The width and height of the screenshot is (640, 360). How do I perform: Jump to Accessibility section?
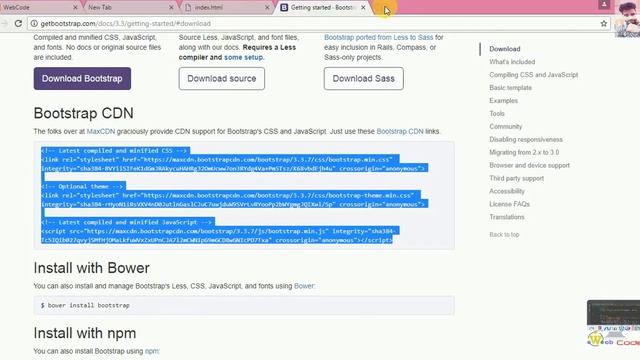507,191
